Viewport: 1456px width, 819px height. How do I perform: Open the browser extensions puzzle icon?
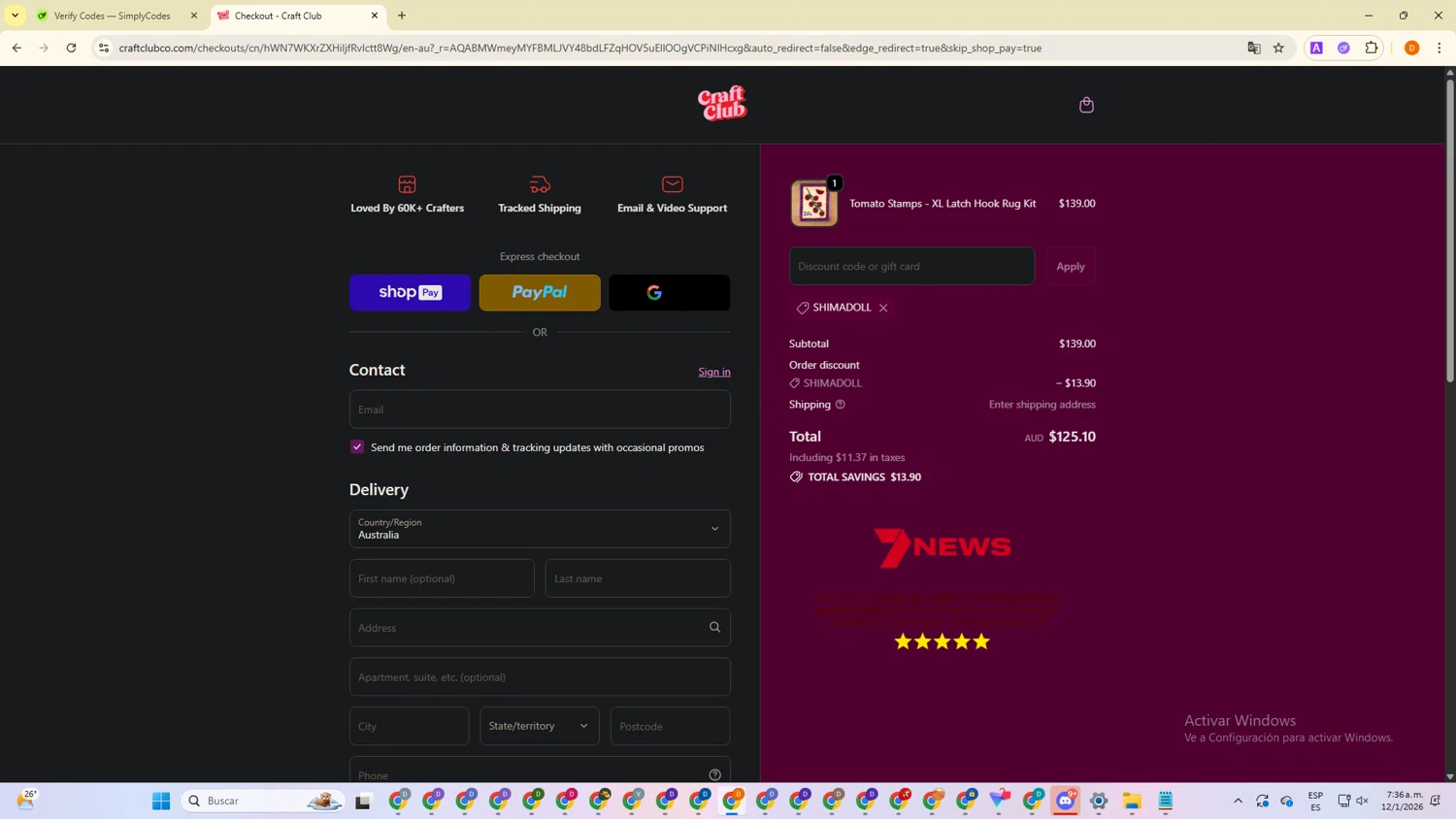[1372, 48]
